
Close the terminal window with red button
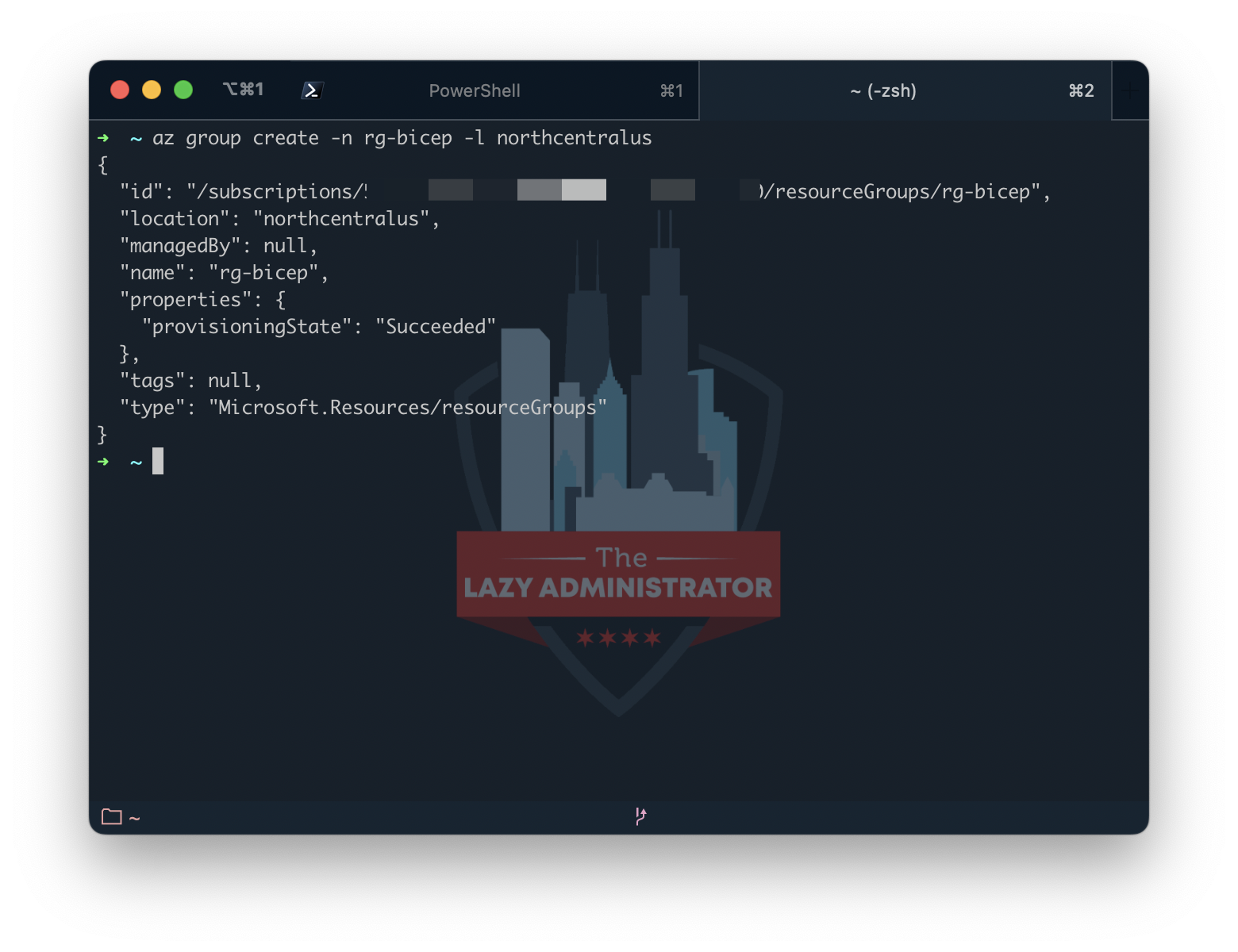(120, 90)
